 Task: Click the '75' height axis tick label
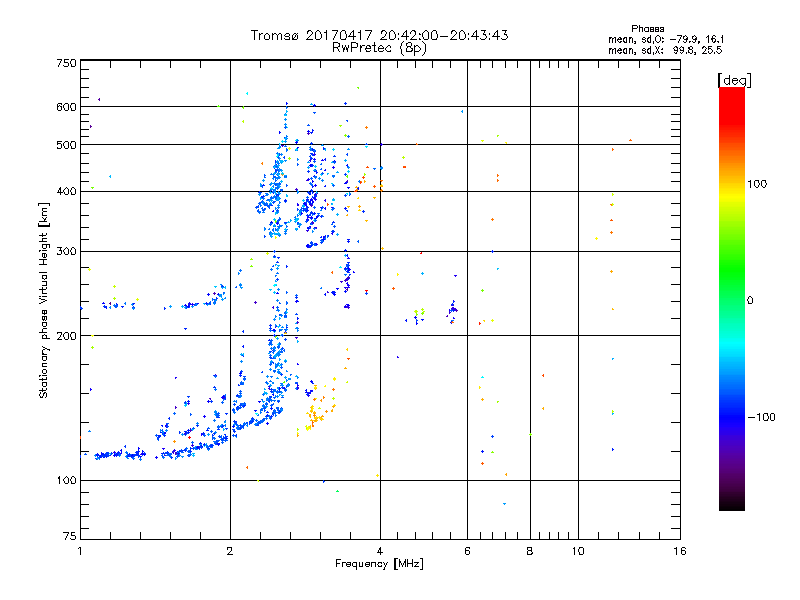[70, 536]
